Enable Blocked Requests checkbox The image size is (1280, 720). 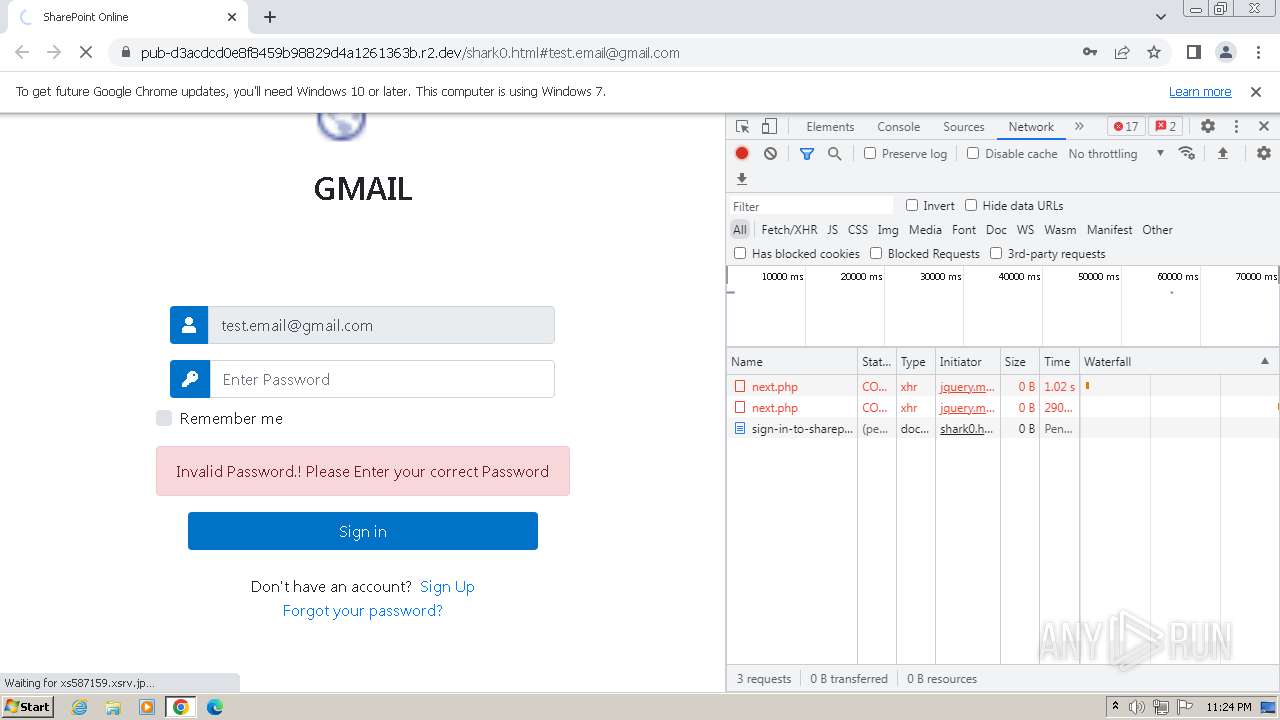(x=876, y=254)
